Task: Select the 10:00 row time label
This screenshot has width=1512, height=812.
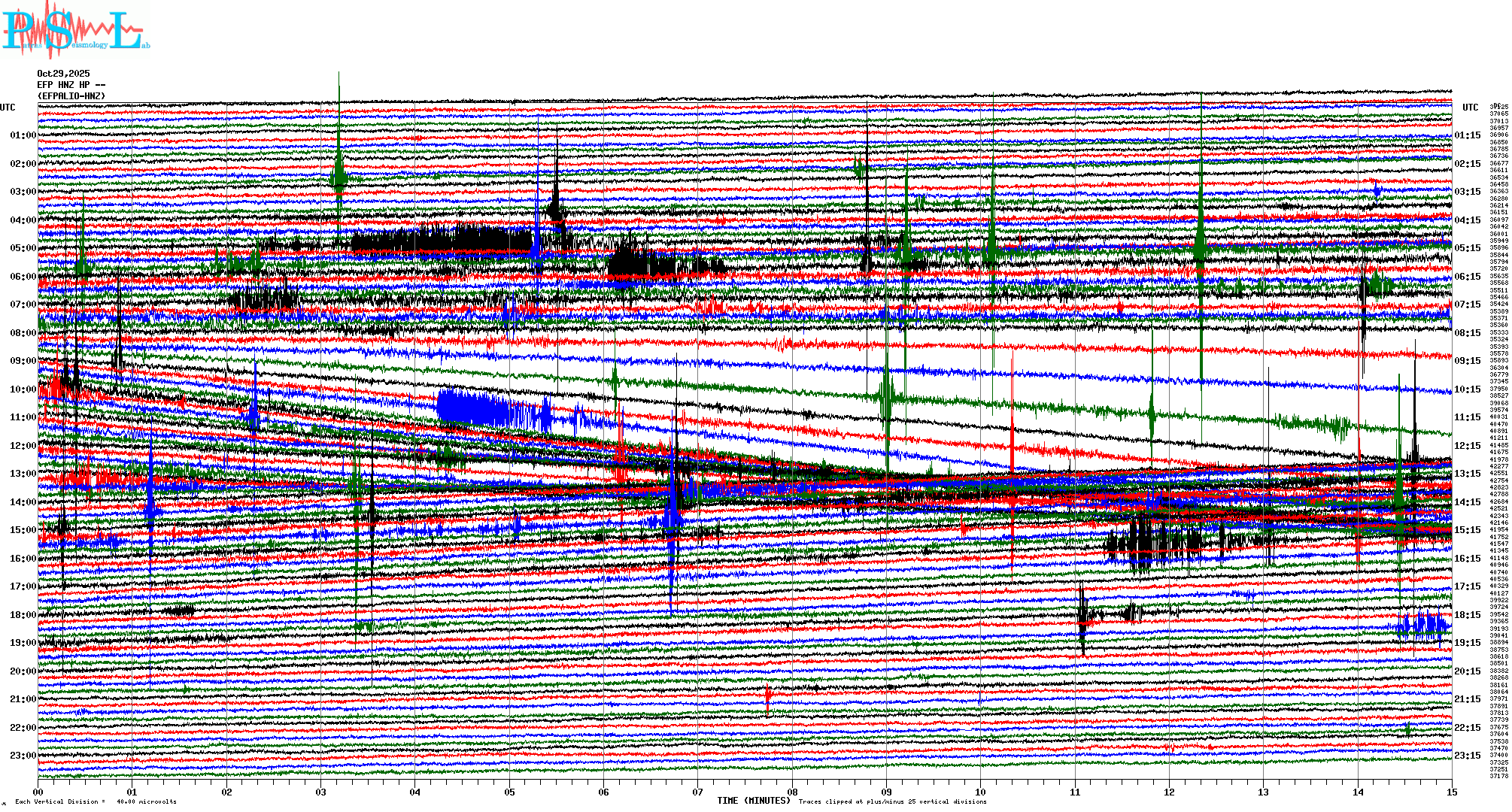Action: (23, 389)
